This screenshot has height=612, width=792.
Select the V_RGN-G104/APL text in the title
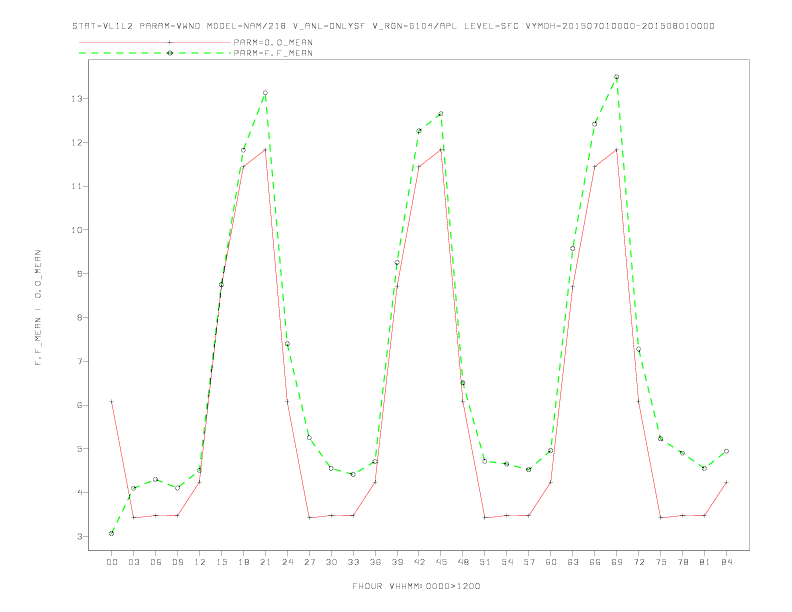415,26
